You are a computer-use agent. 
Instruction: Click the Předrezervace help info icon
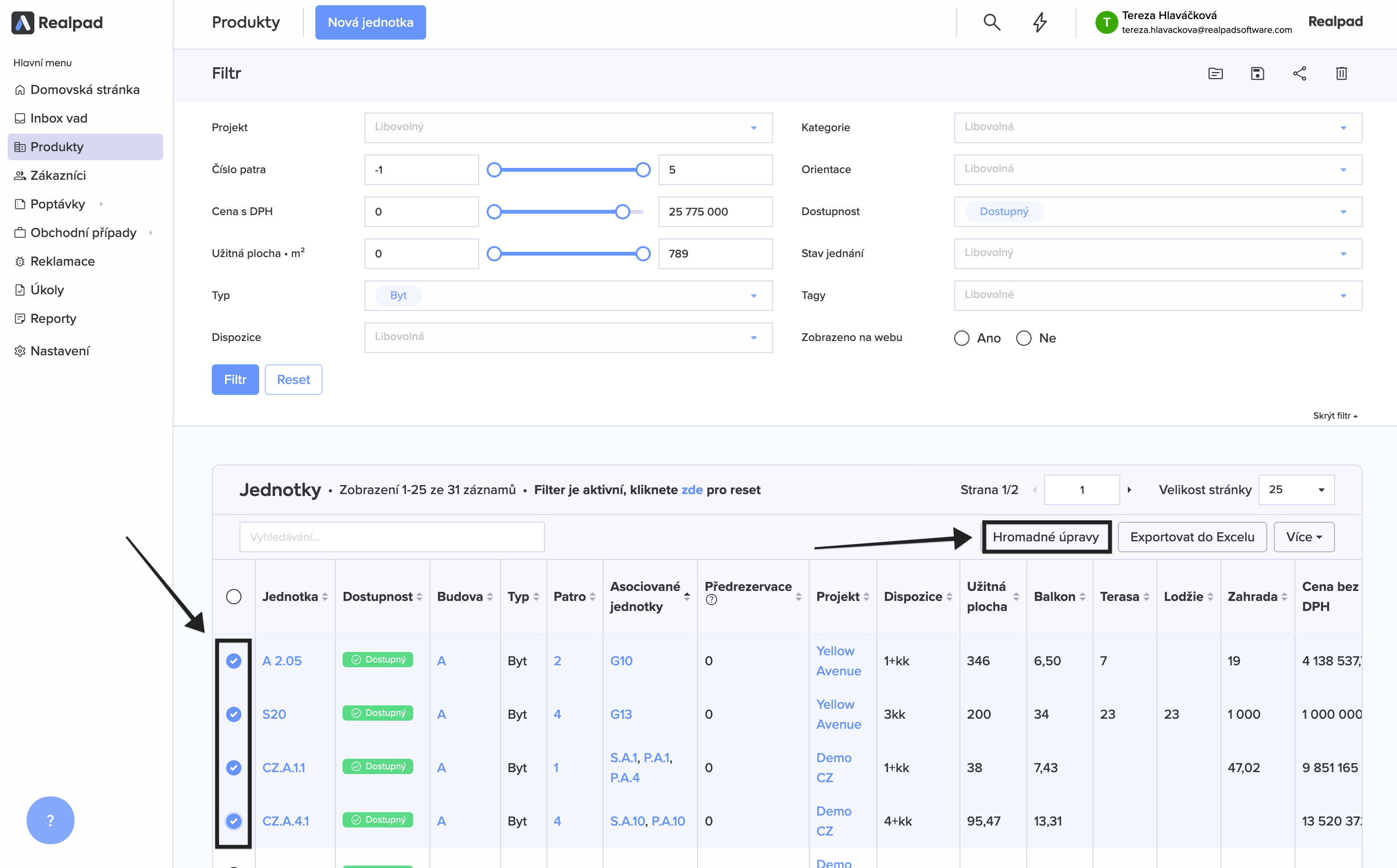[x=711, y=600]
